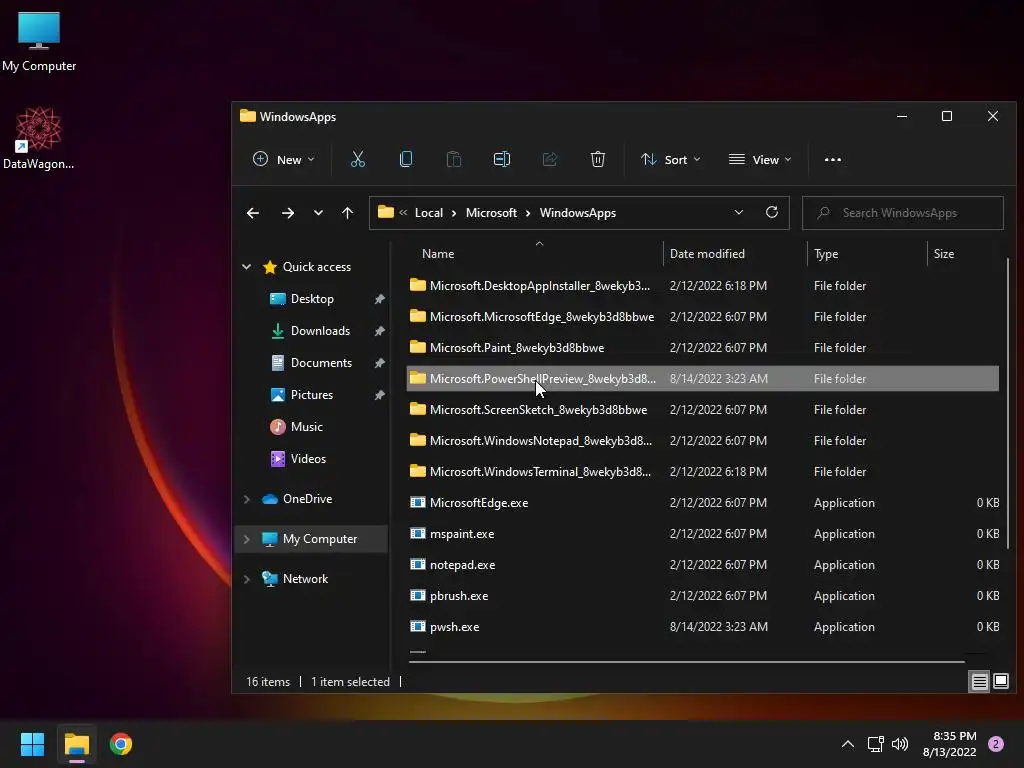
Task: Select Microsoft.MicrosoftEdge_8wekyb3d8bbwe folder
Action: 703,317
